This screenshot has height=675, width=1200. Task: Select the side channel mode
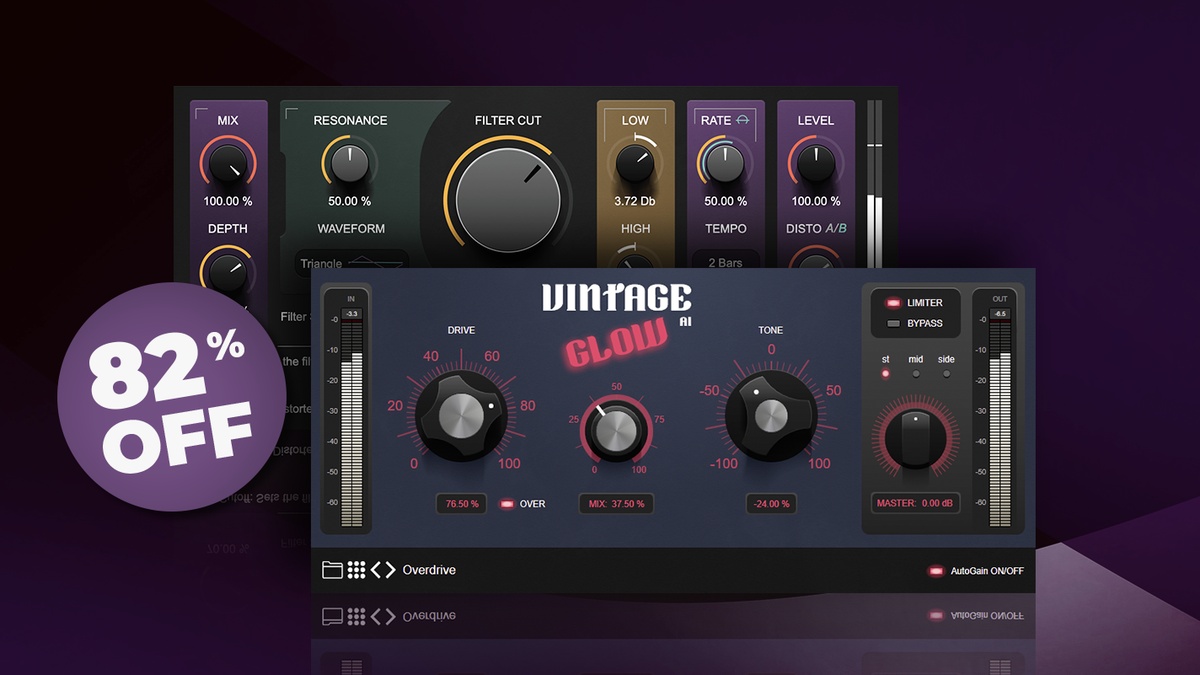[946, 374]
